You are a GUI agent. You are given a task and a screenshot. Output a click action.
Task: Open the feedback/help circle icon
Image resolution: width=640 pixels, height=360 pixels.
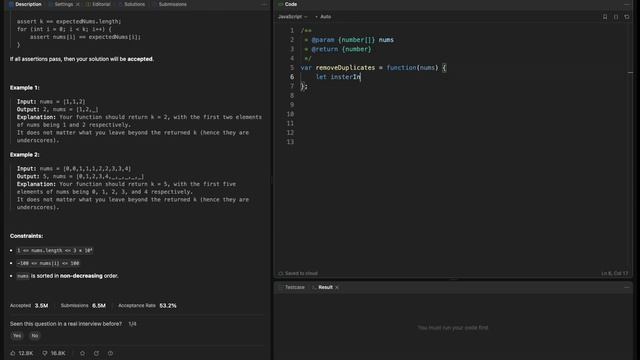pyautogui.click(x=110, y=353)
